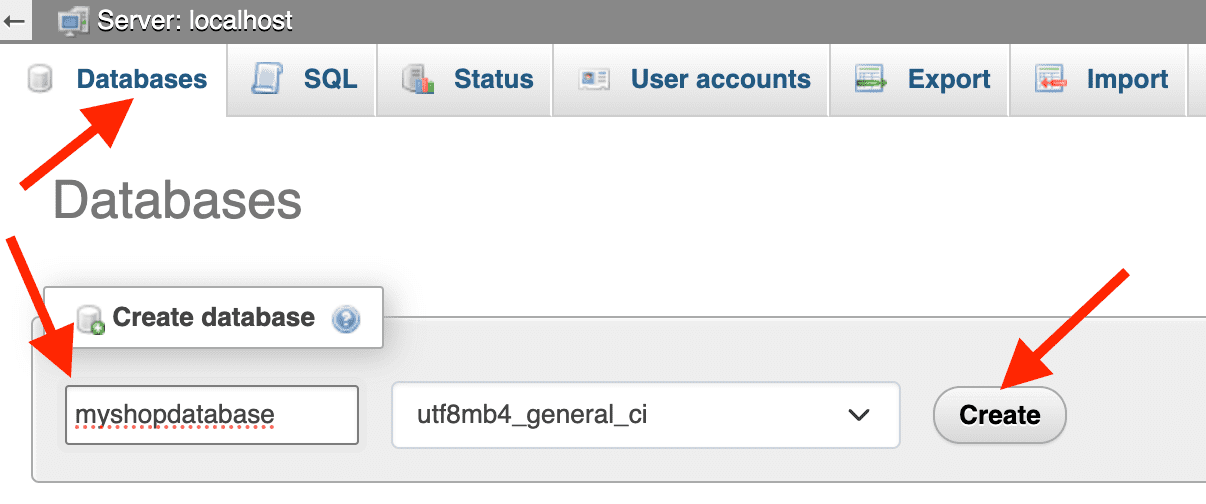Click the Databases tab cylinder icon
The height and width of the screenshot is (504, 1206).
(x=40, y=80)
